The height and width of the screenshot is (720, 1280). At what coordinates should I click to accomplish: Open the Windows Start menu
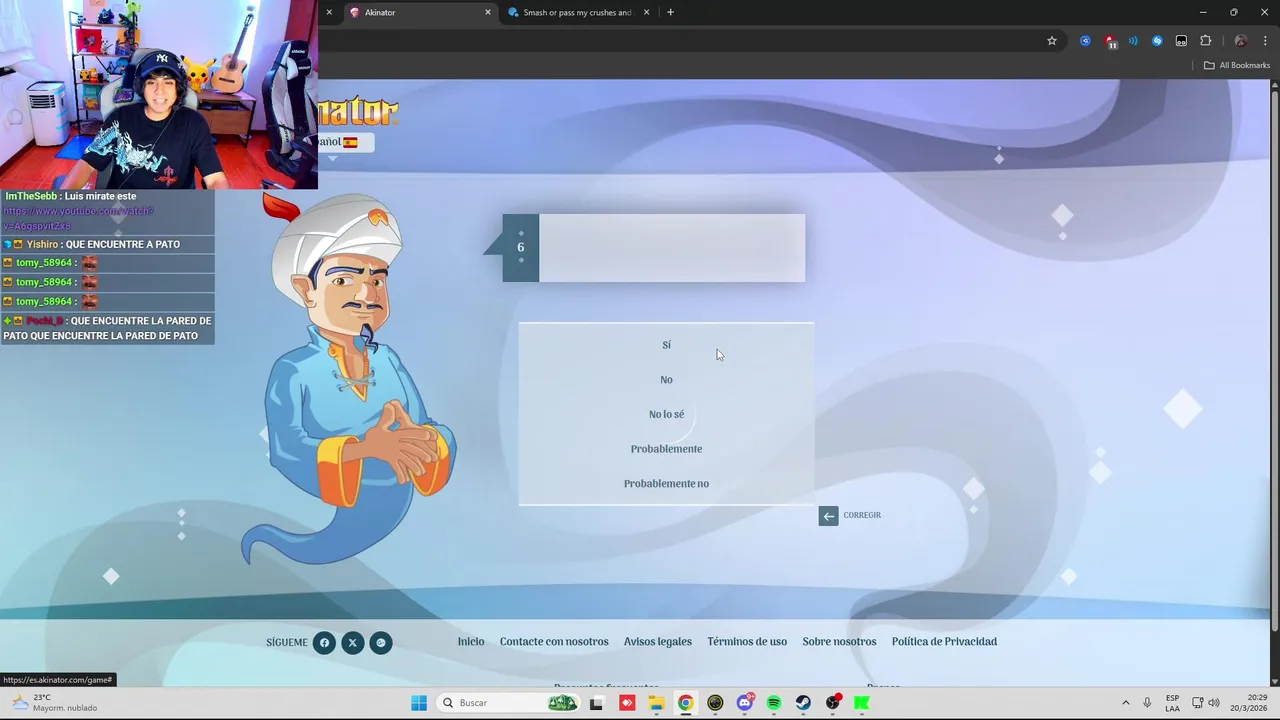419,703
